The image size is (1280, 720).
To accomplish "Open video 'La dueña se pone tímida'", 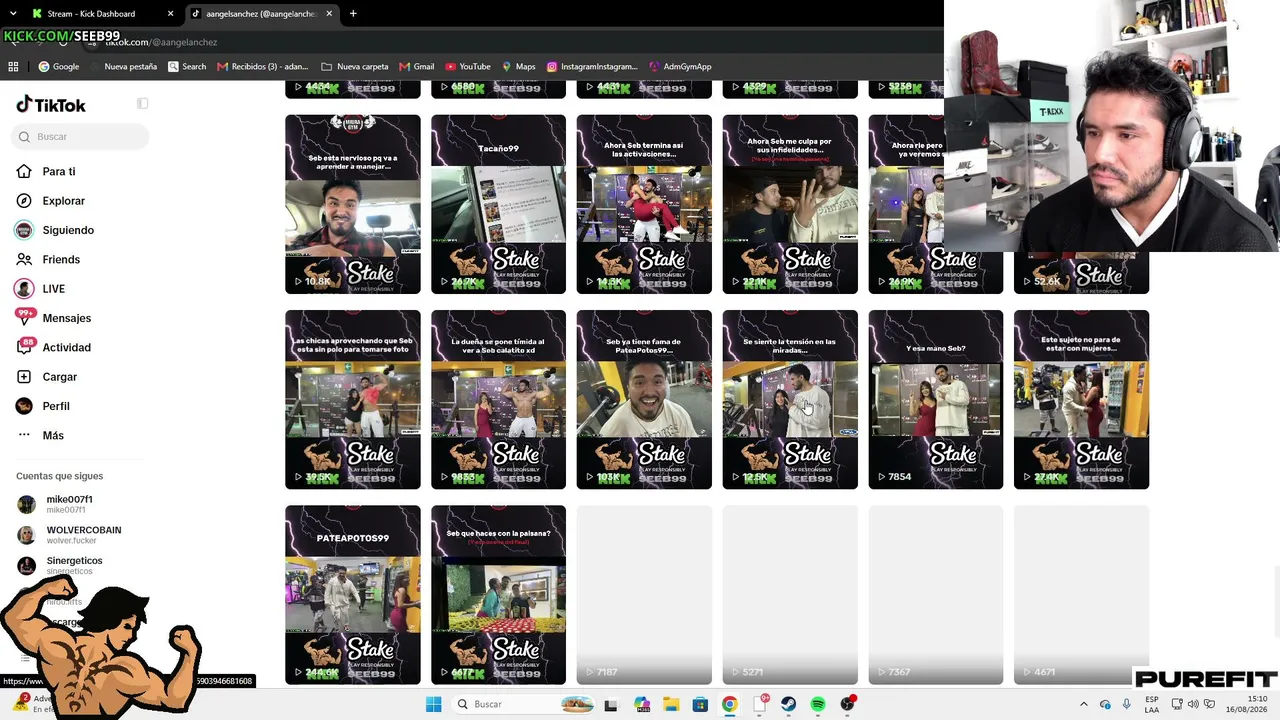I will (x=498, y=400).
